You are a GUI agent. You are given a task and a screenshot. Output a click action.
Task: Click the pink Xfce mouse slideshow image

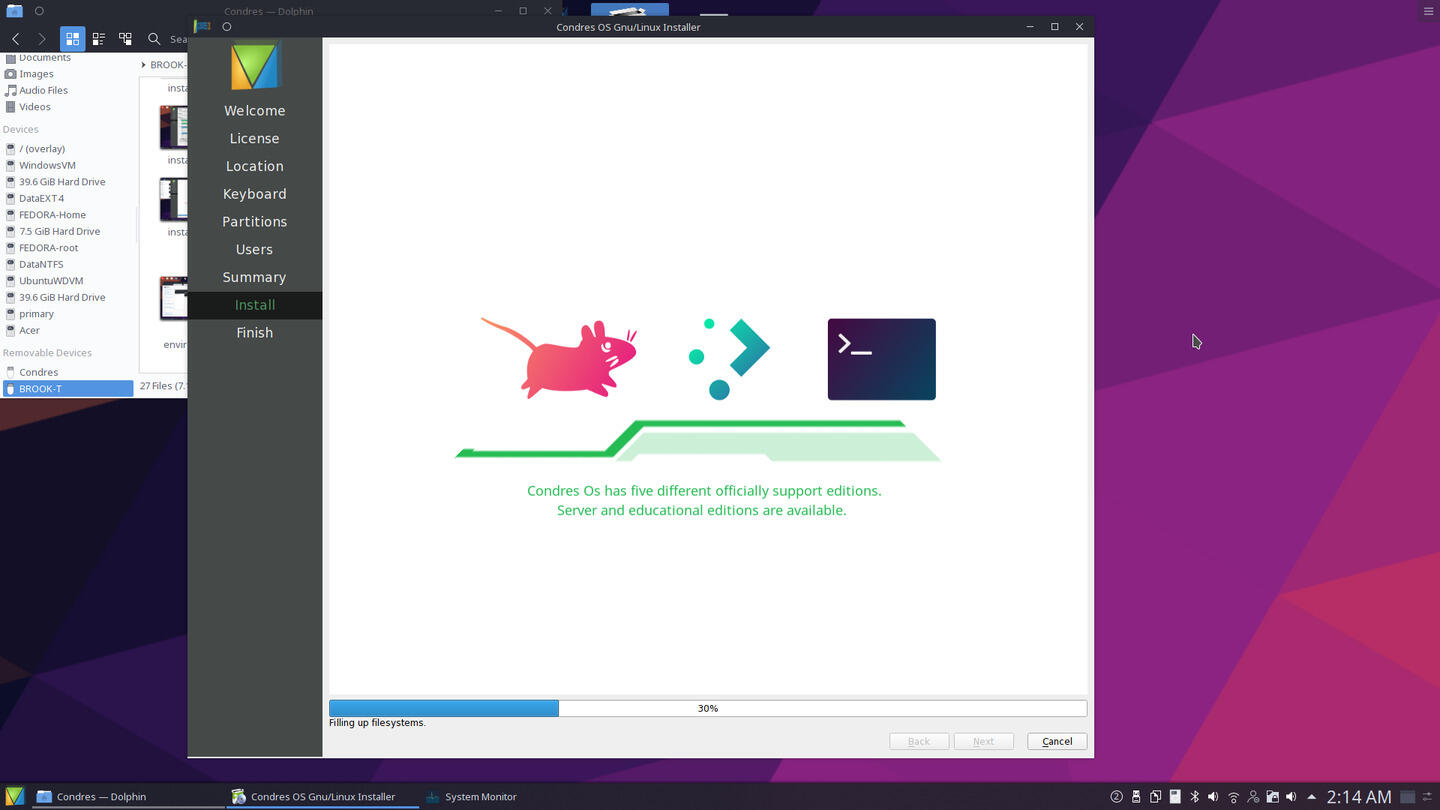click(559, 358)
